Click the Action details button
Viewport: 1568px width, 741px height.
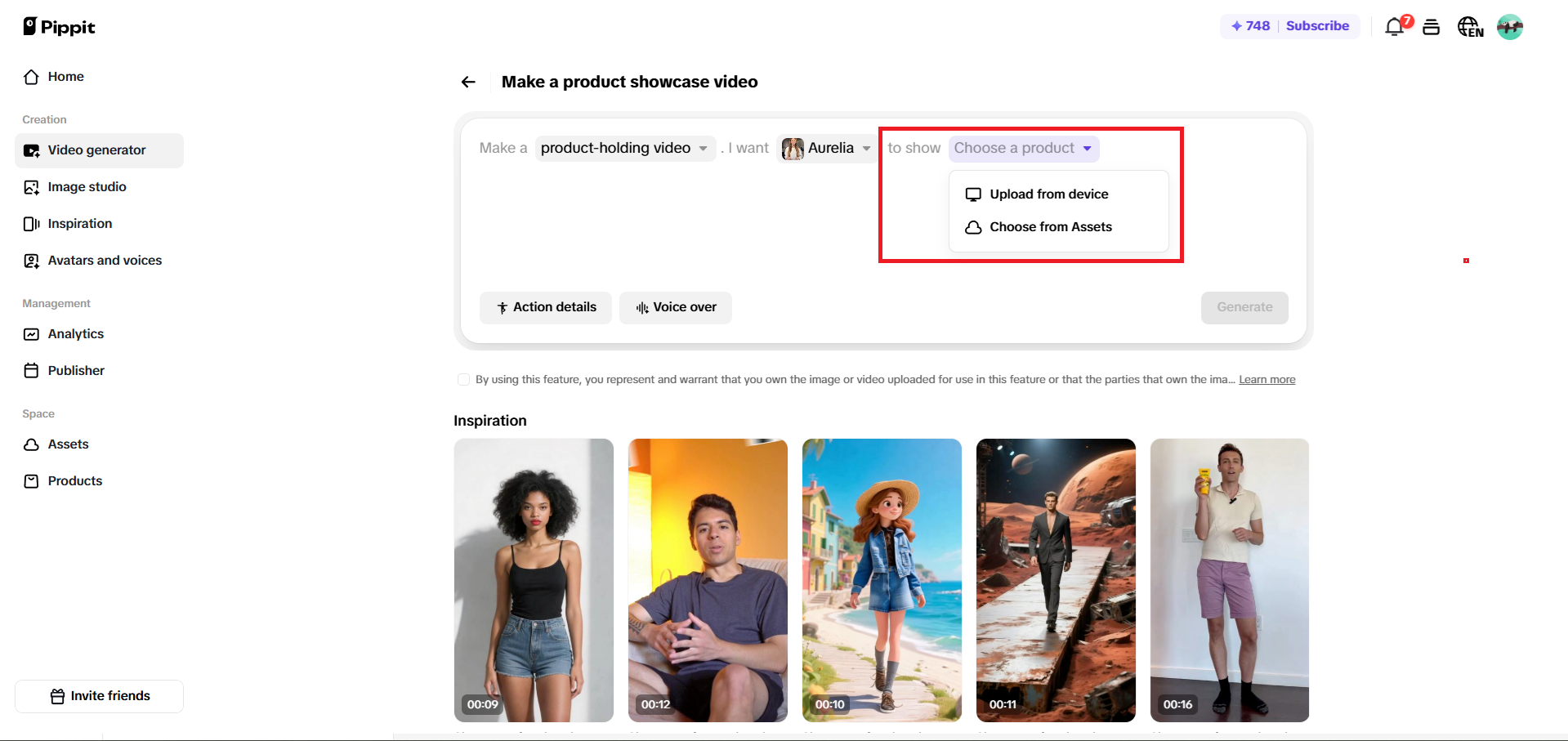[546, 307]
